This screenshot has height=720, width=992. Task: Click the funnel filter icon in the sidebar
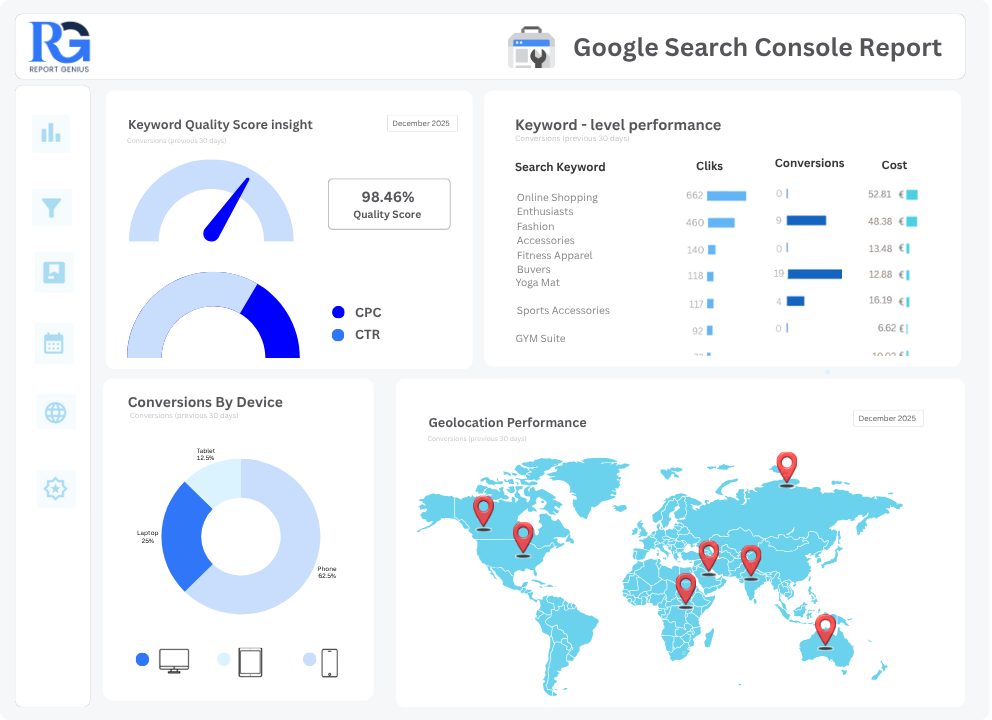point(52,207)
